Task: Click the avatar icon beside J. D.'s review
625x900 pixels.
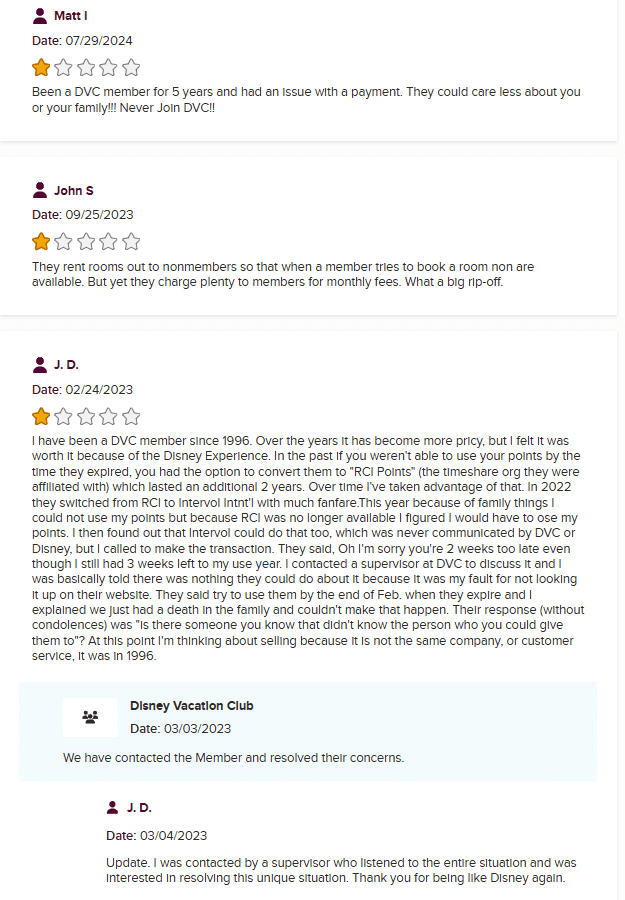Action: pos(40,365)
